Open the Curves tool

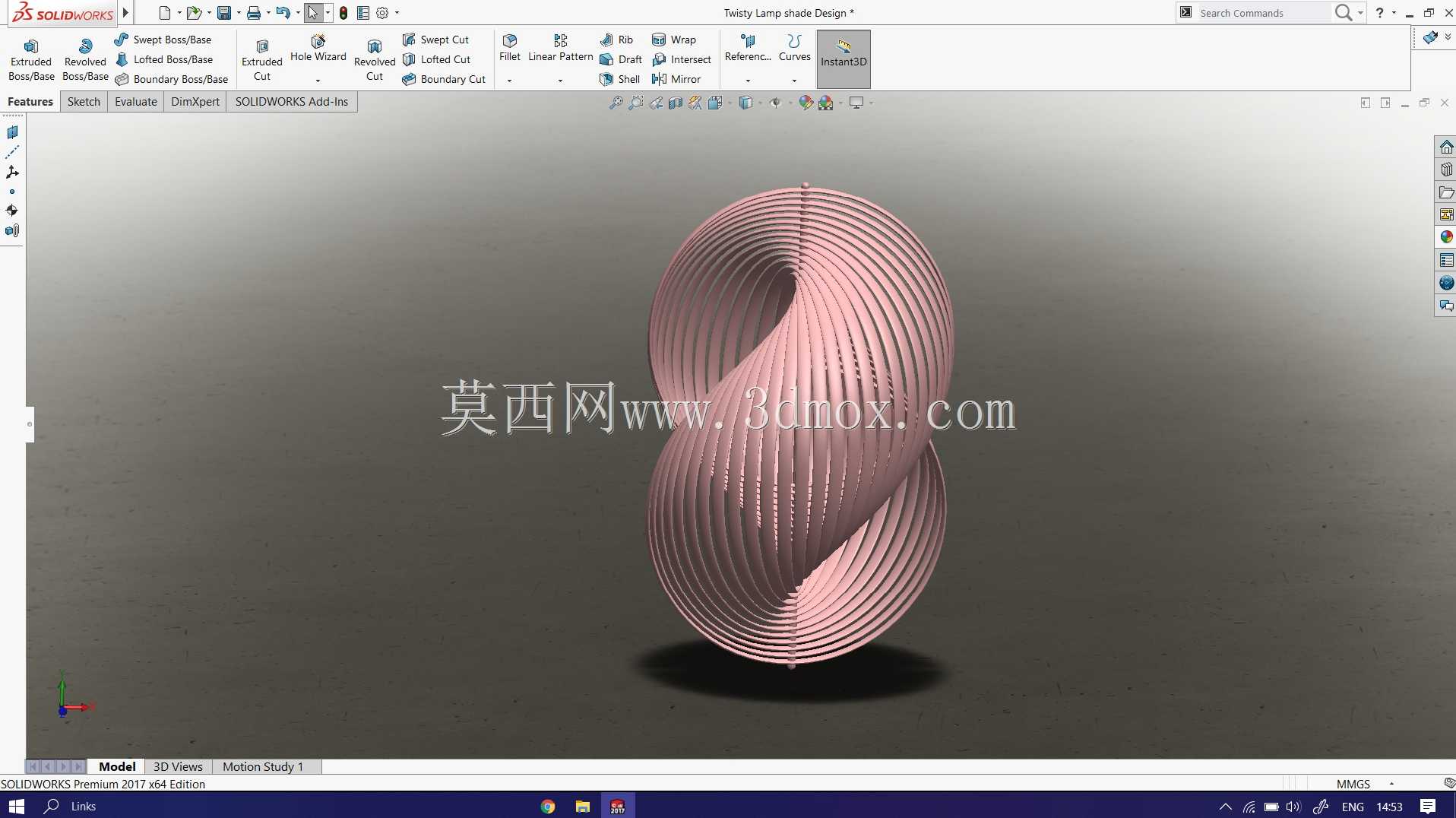[x=795, y=48]
